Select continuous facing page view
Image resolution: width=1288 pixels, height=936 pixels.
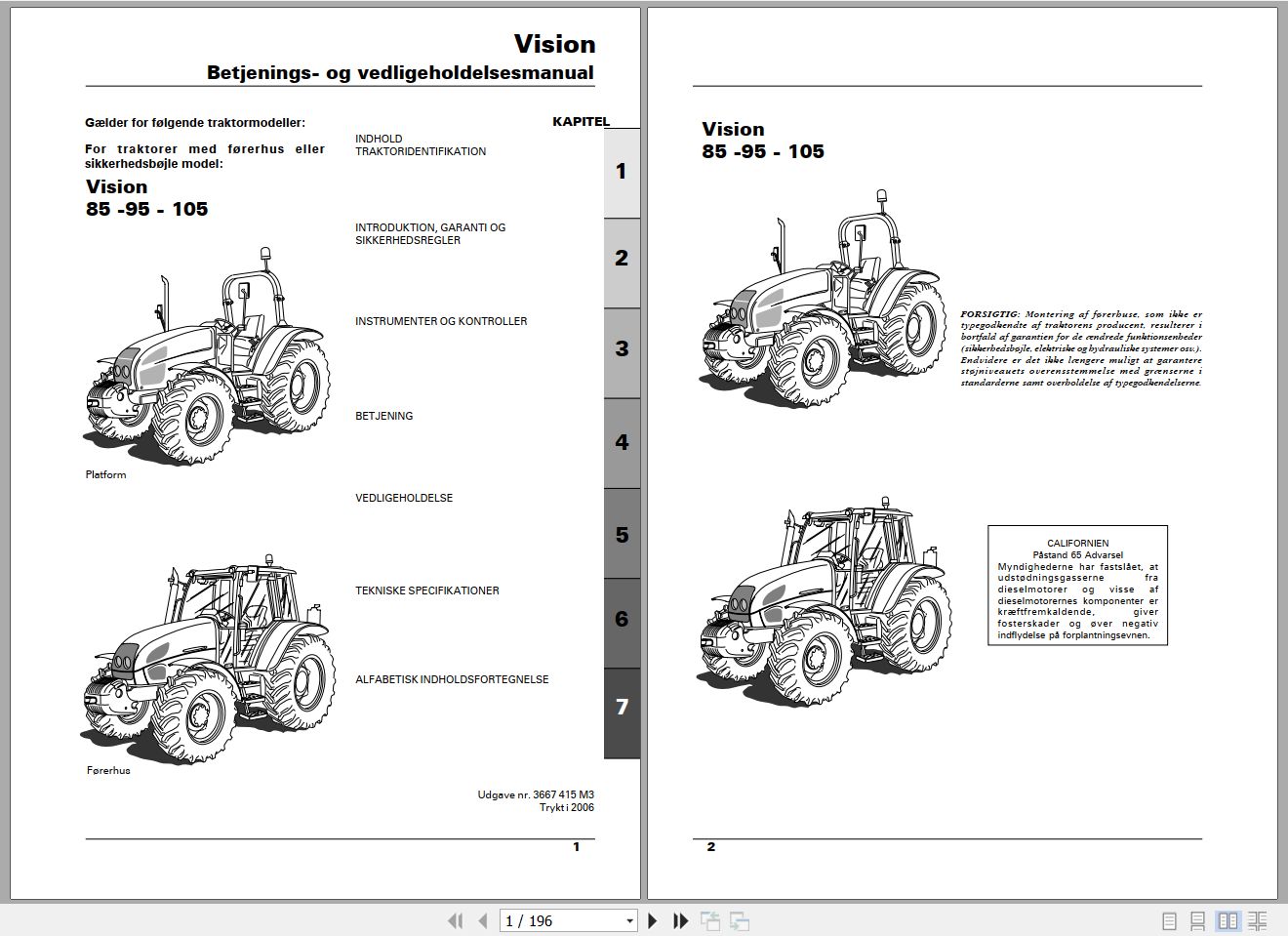(1258, 920)
